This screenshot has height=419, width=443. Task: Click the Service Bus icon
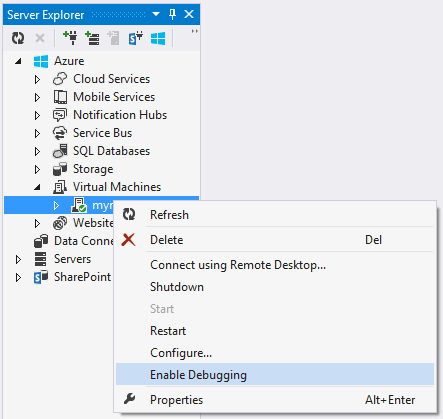pyautogui.click(x=60, y=133)
